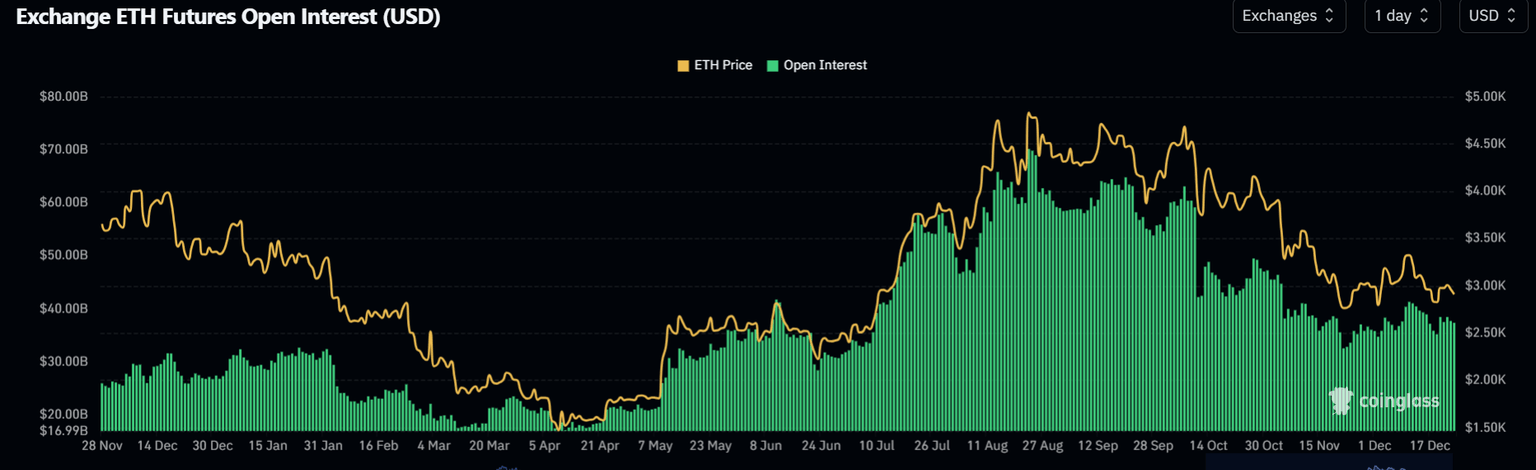Toggle the Open Interest legend label
Image resolution: width=1536 pixels, height=470 pixels.
825,65
